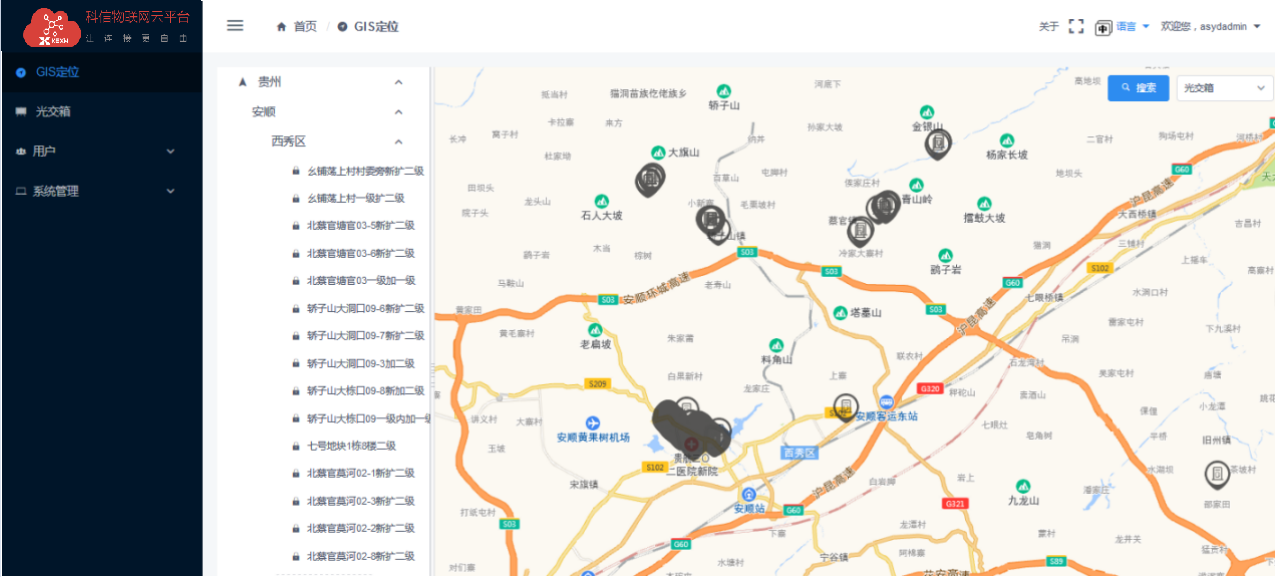The height and width of the screenshot is (577, 1276).
Task: Open the 语言 language dropdown
Action: tap(1133, 27)
